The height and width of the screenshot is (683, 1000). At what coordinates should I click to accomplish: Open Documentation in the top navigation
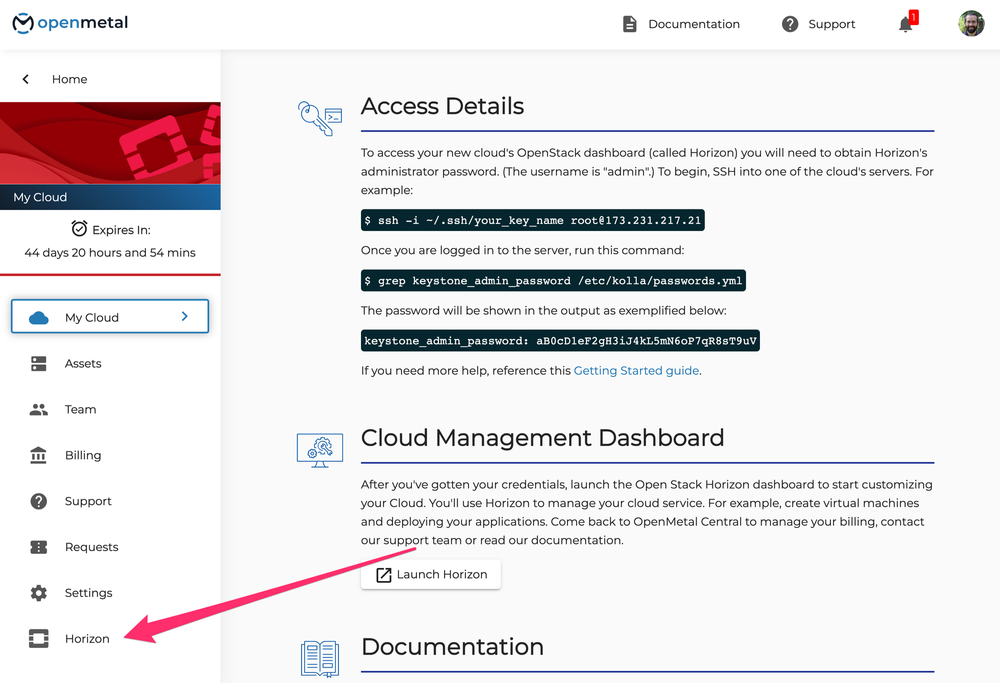[x=694, y=24]
